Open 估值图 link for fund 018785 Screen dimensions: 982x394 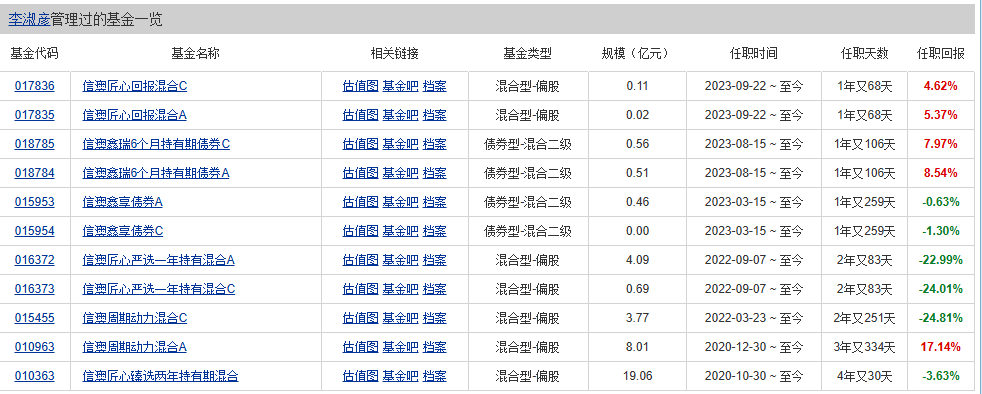pyautogui.click(x=360, y=144)
